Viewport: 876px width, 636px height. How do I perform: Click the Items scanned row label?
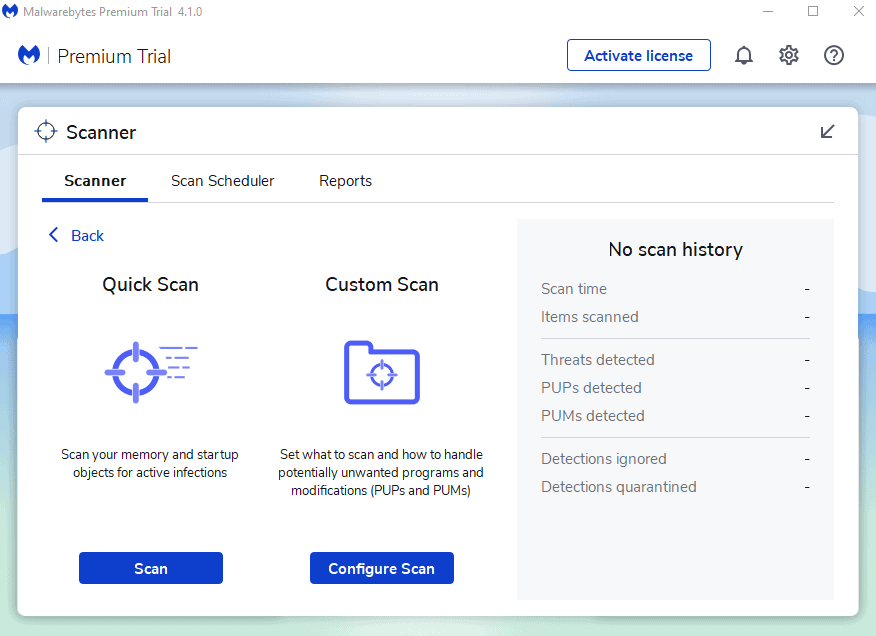tap(589, 317)
